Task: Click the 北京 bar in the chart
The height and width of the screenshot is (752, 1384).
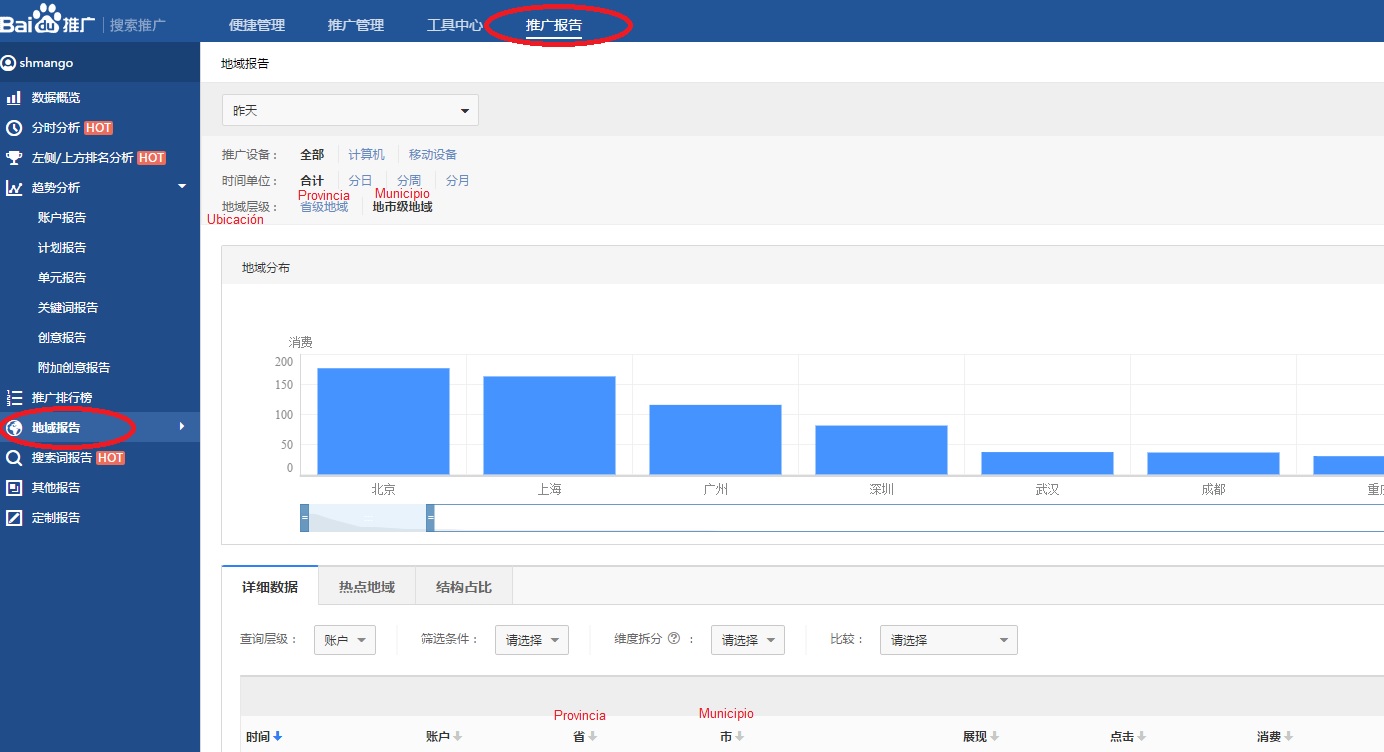Action: [383, 420]
